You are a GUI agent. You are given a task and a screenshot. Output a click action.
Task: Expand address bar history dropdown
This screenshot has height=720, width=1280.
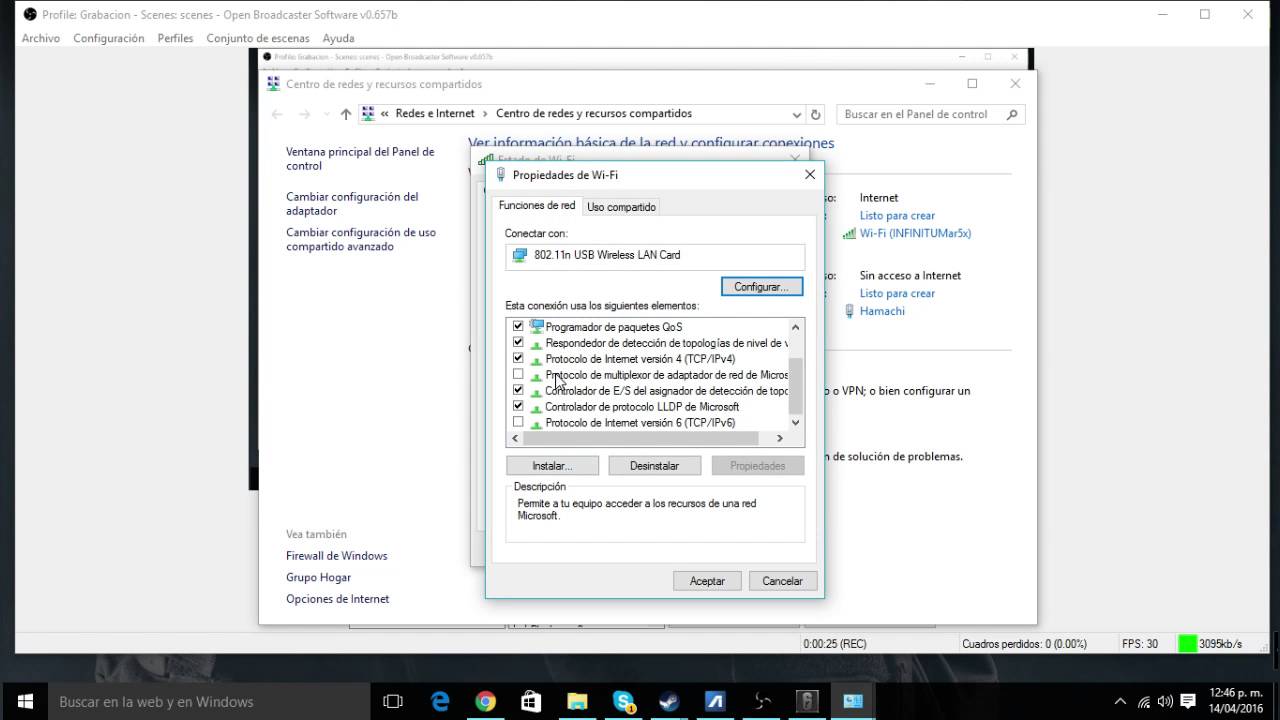tap(797, 114)
